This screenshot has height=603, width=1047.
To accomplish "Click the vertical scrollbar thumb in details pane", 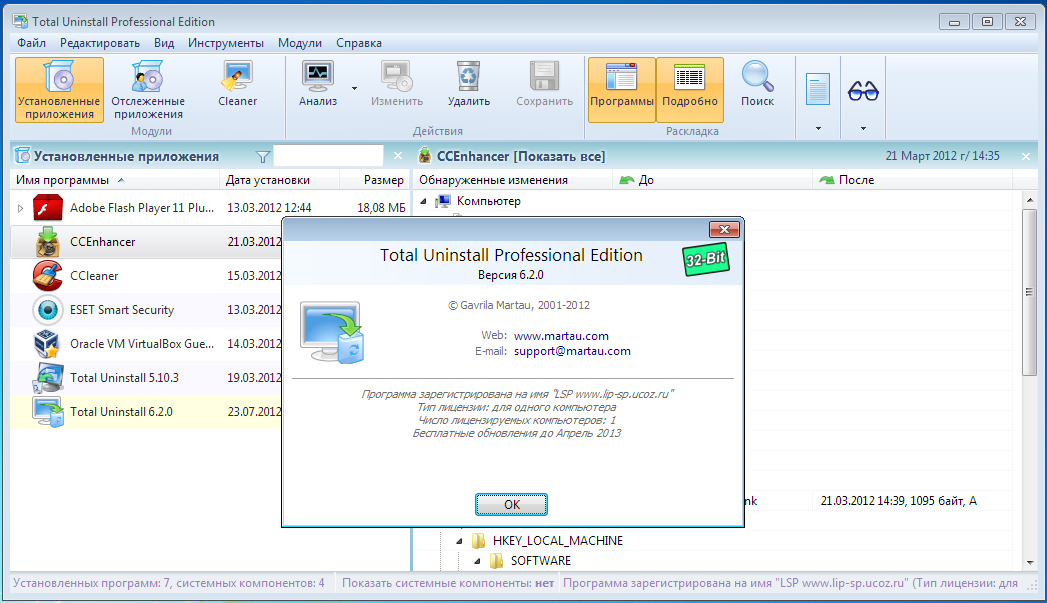I will point(1029,292).
